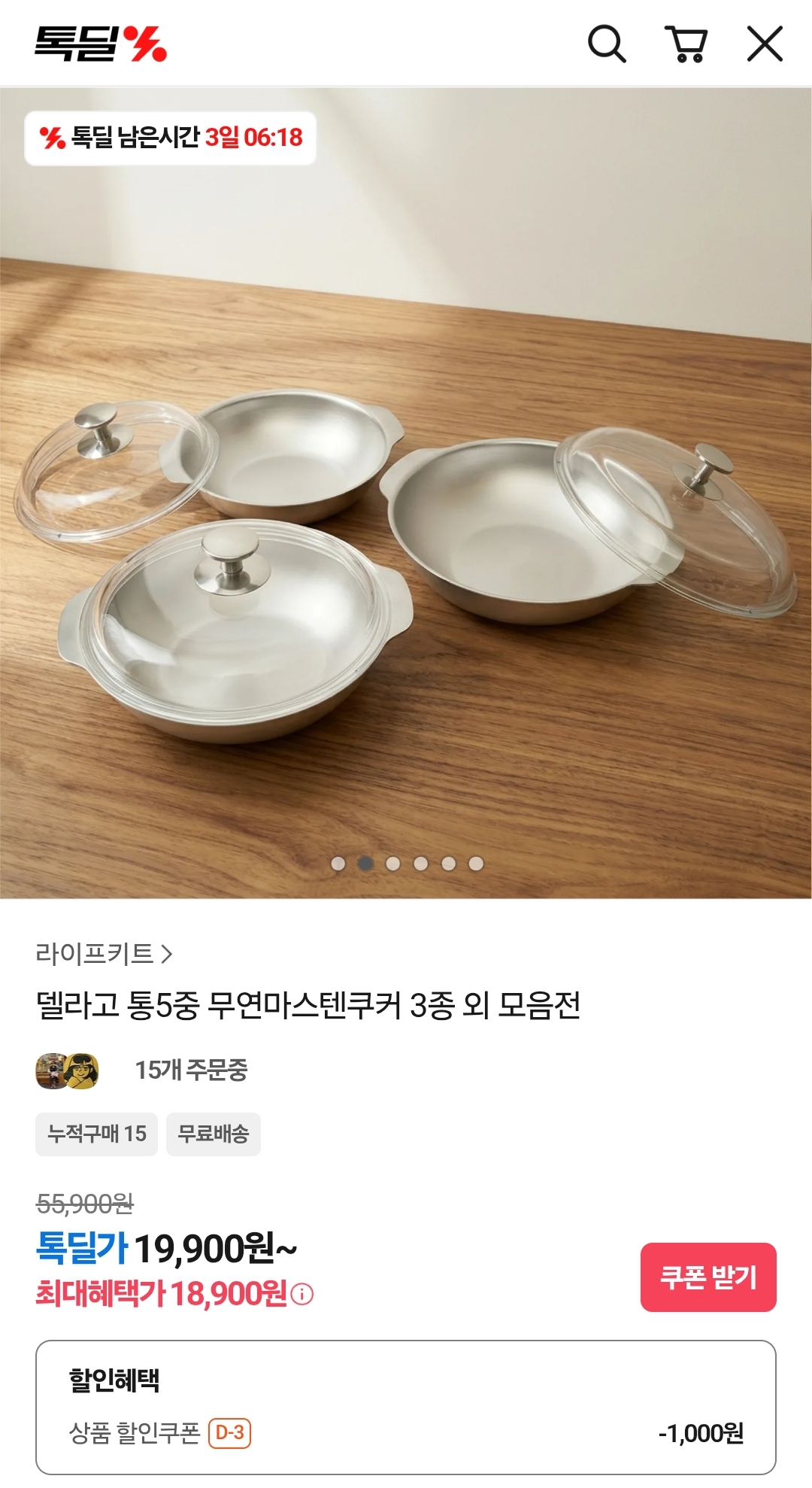
Task: Select the third image pagination dot
Action: 393,864
